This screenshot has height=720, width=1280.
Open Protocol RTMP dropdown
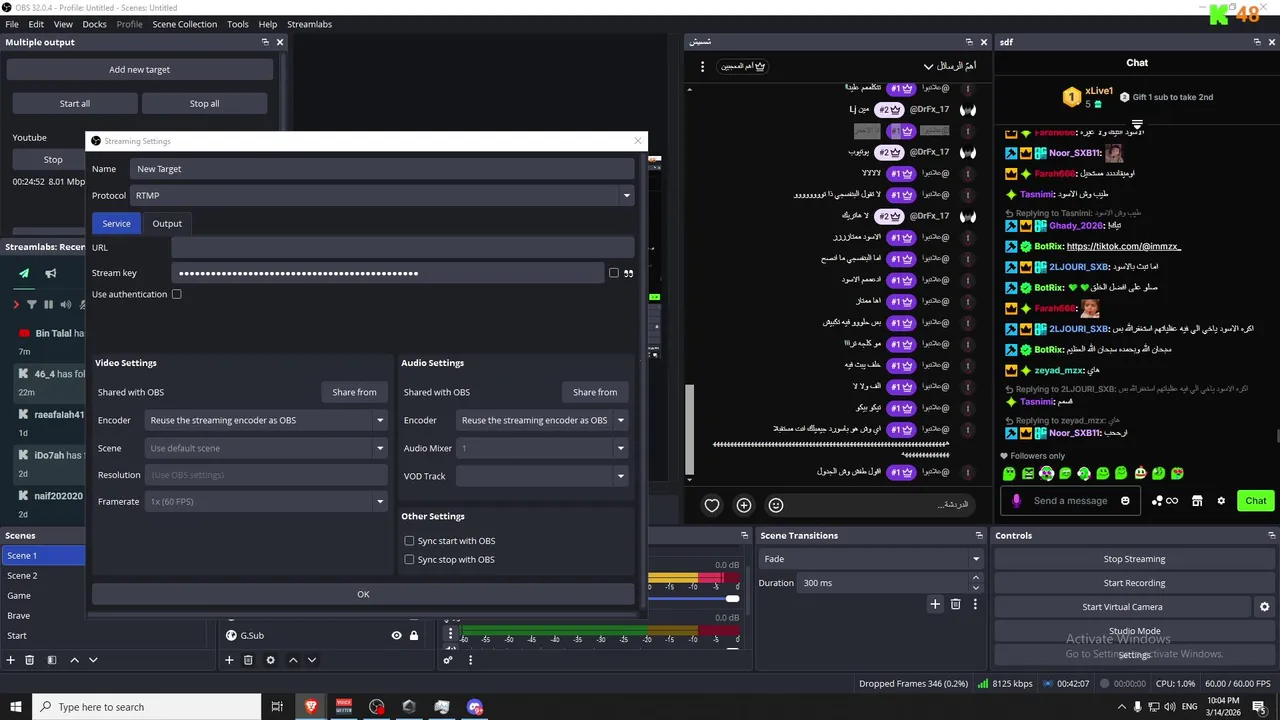point(383,196)
